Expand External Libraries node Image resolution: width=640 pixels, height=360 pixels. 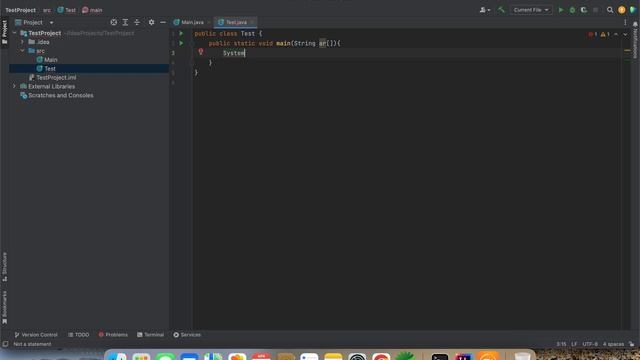click(15, 86)
